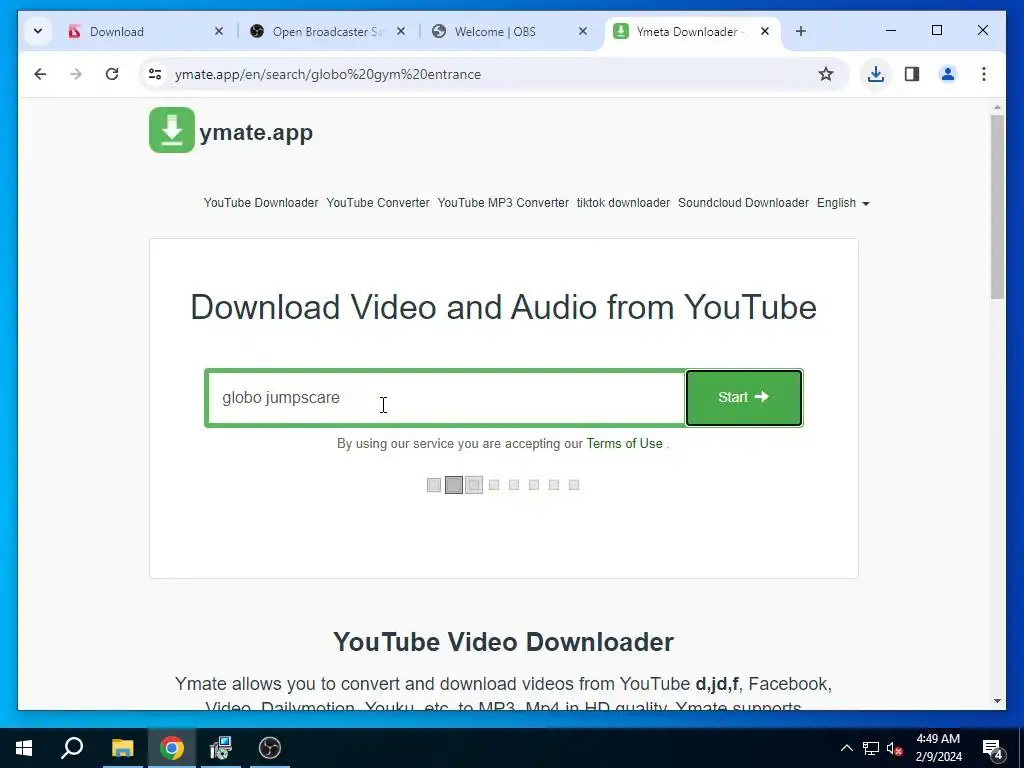The image size is (1024, 768).
Task: Minimize the Chrome window
Action: pos(891,31)
